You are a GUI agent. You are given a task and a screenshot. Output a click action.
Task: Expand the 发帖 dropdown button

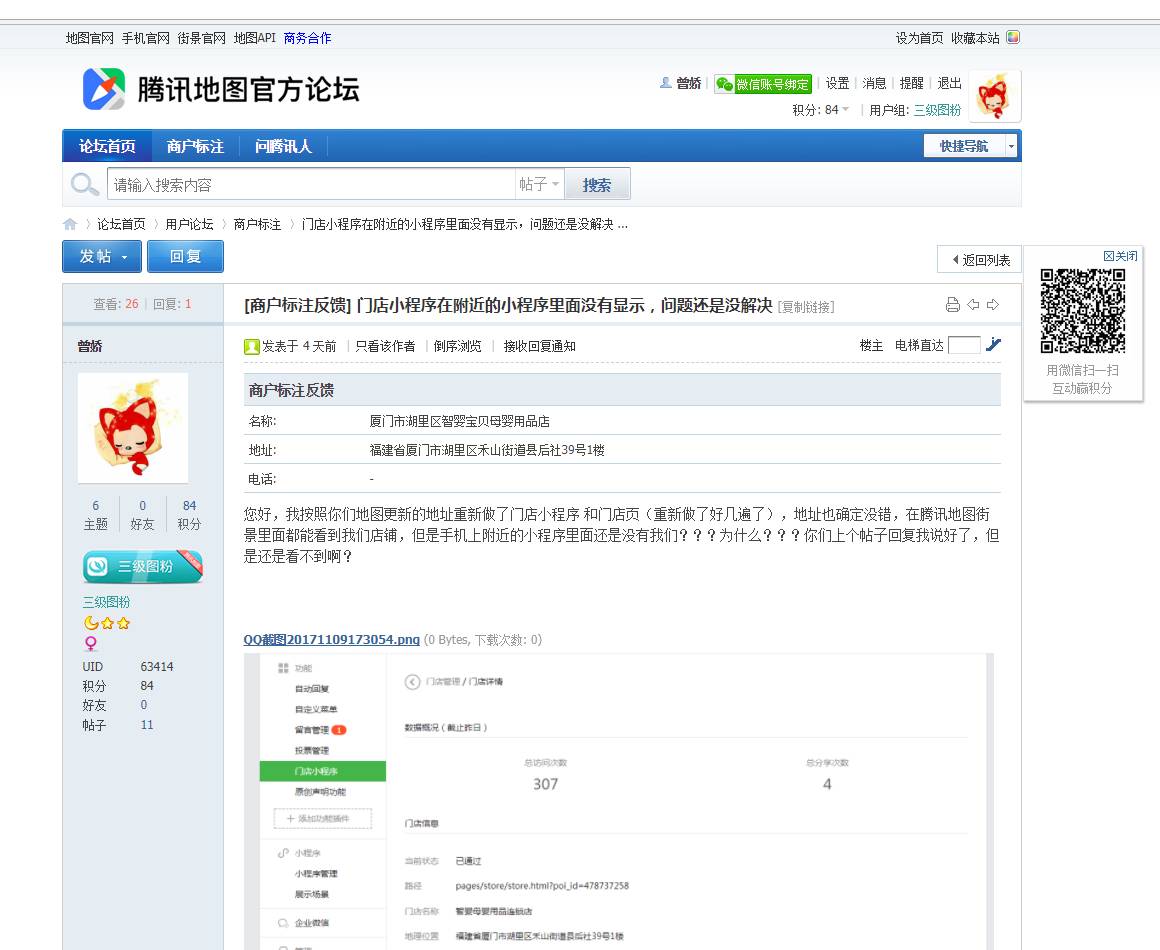pyautogui.click(x=102, y=256)
